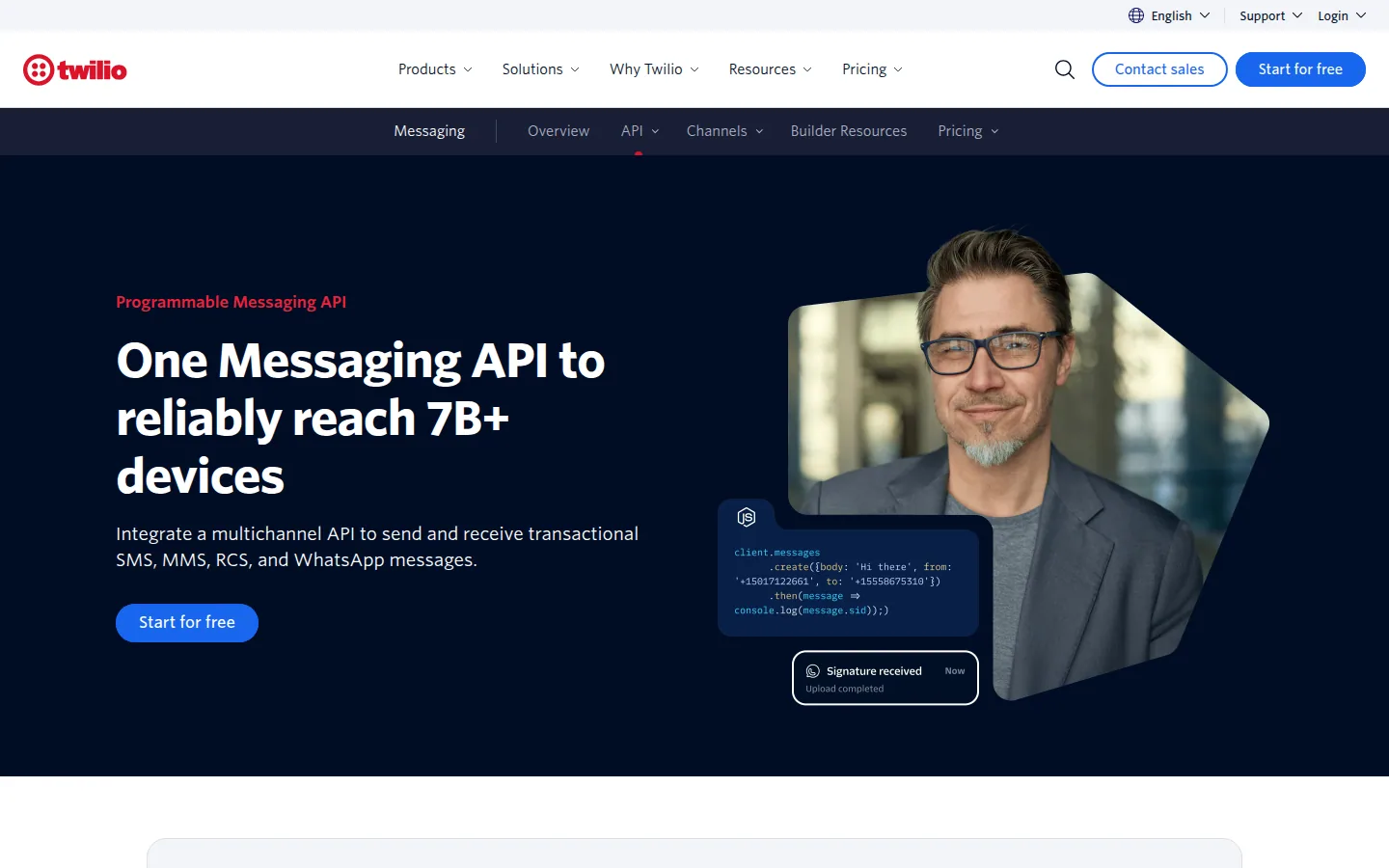This screenshot has height=868, width=1389.
Task: Click the Contact sales button
Action: point(1159,69)
